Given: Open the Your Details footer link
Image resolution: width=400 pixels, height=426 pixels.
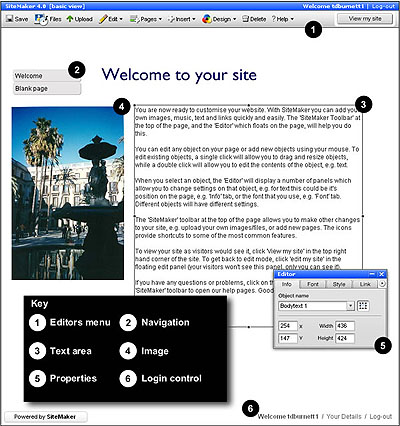Looking at the screenshot, I should [344, 417].
